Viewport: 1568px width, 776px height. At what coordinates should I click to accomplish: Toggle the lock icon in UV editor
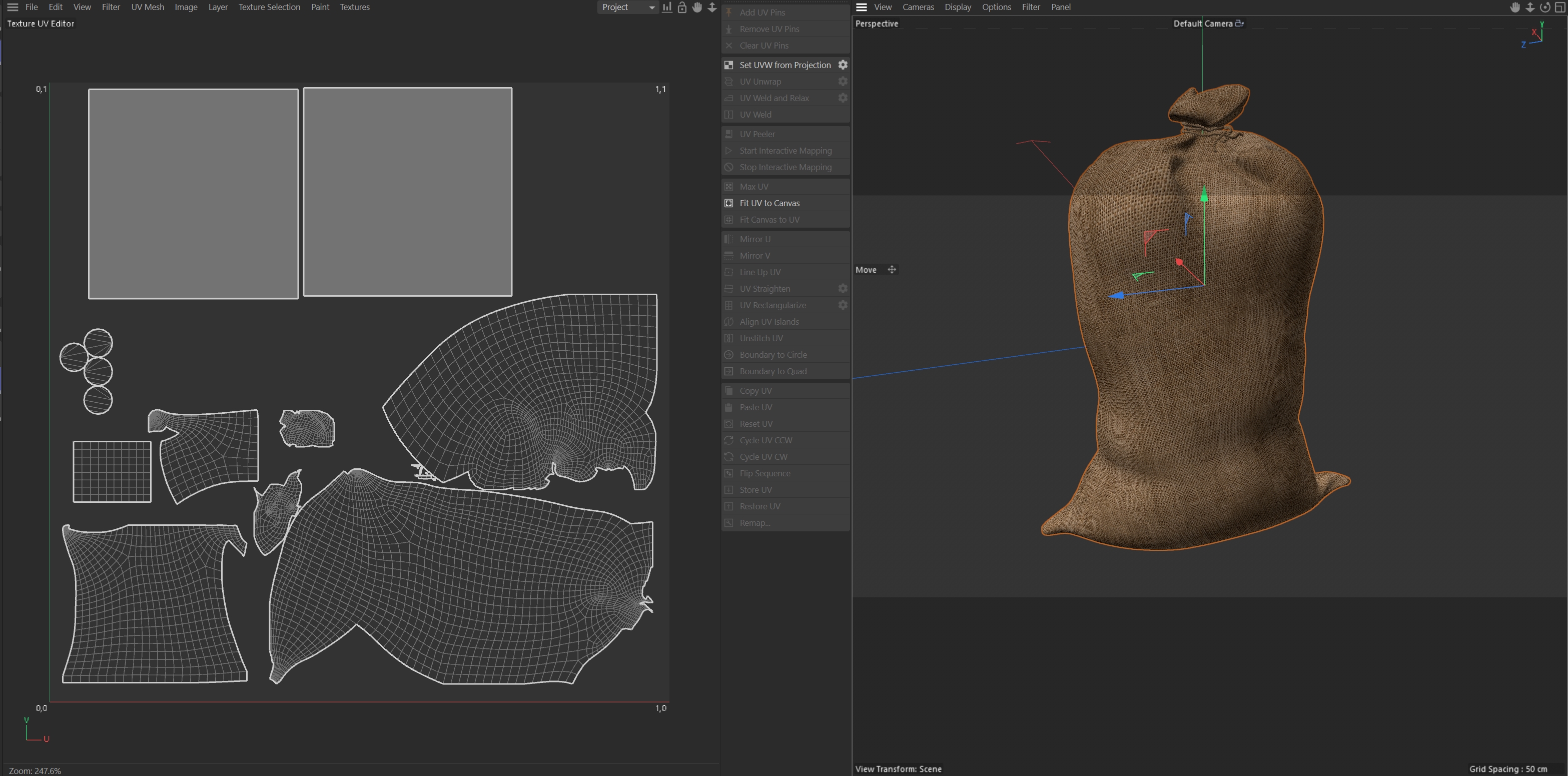pyautogui.click(x=682, y=8)
